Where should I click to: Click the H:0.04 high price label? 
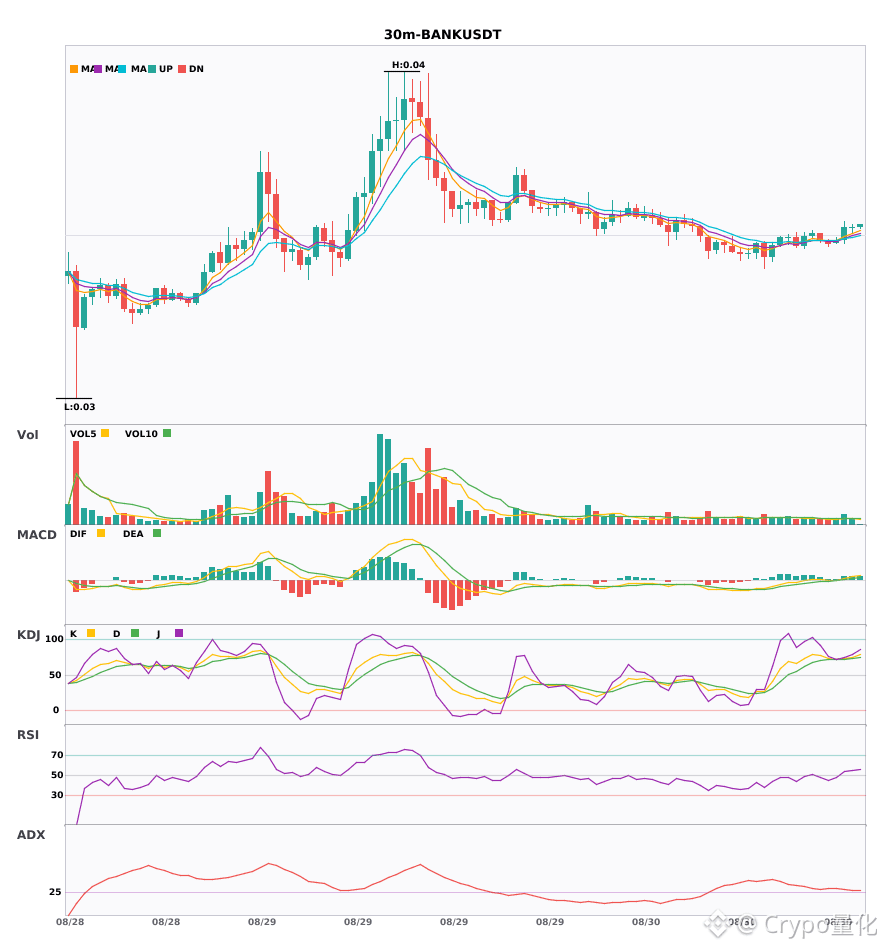point(408,65)
